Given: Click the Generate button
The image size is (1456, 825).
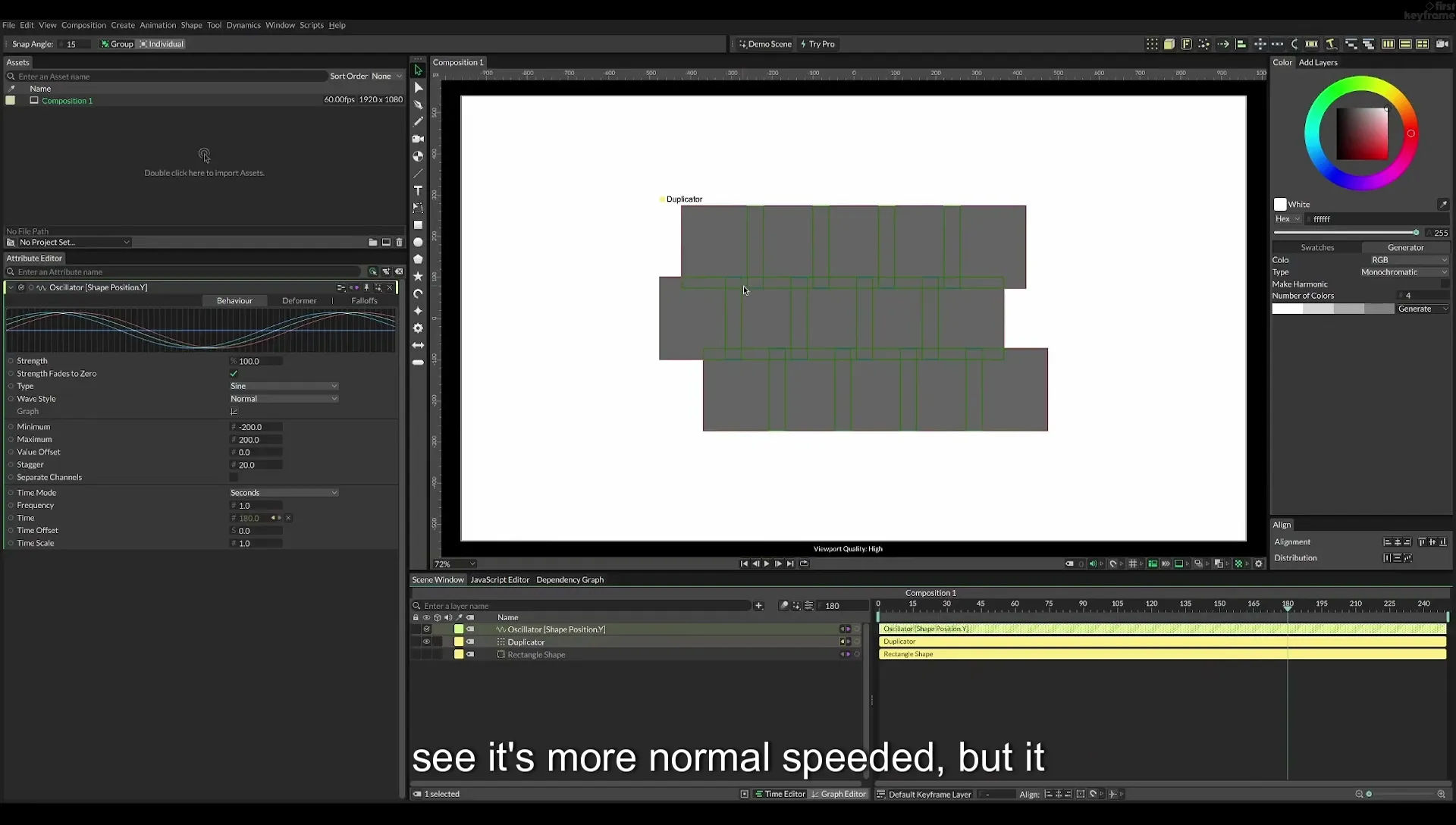Looking at the screenshot, I should pos(1423,309).
